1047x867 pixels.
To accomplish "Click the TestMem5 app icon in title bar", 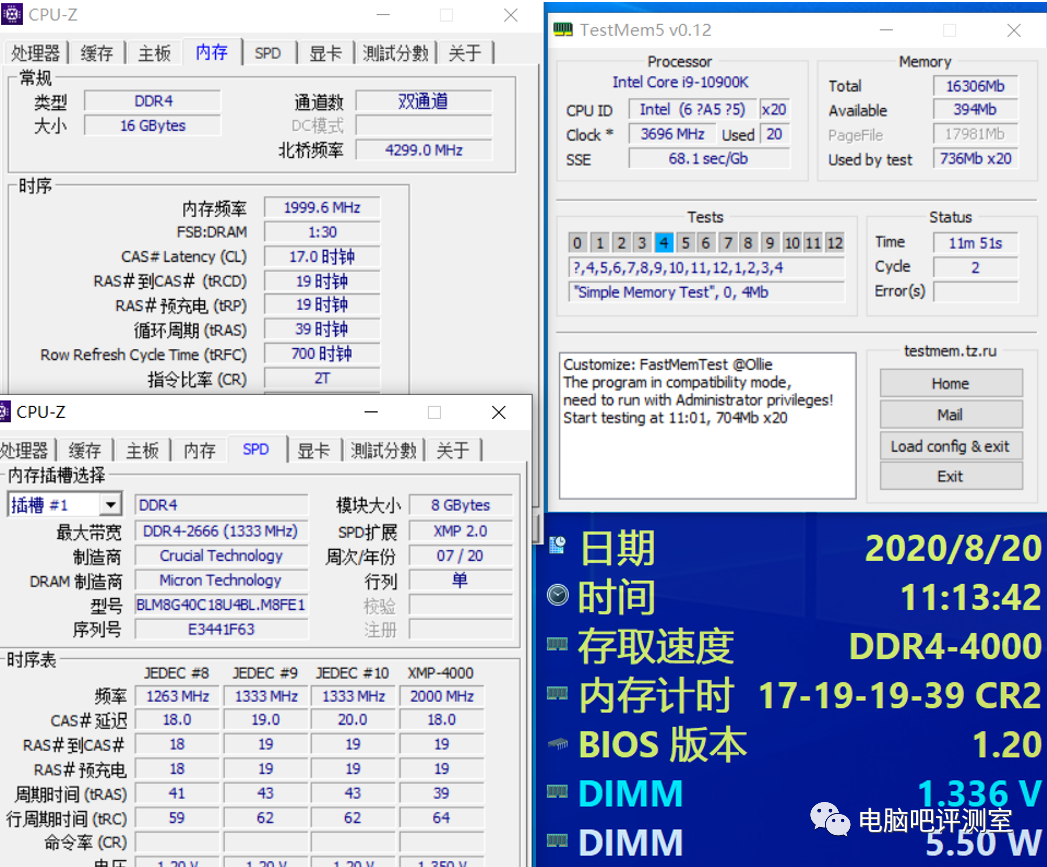I will (563, 30).
